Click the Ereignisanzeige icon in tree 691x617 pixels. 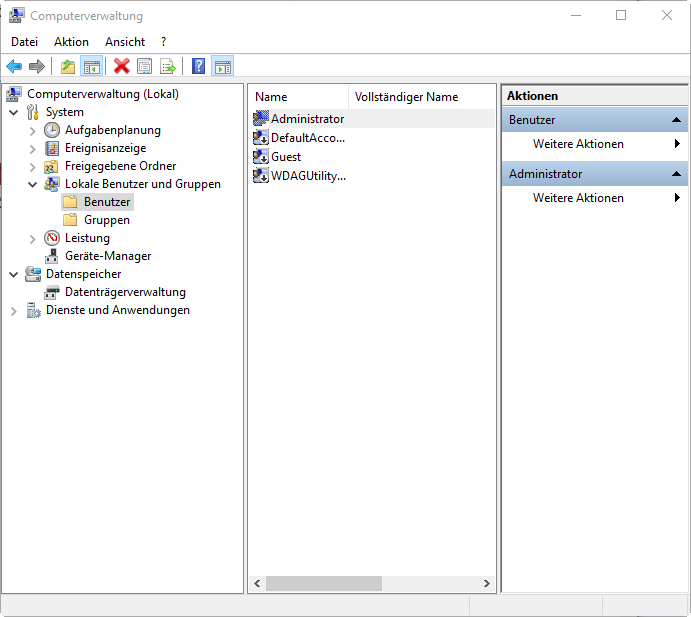click(x=52, y=148)
